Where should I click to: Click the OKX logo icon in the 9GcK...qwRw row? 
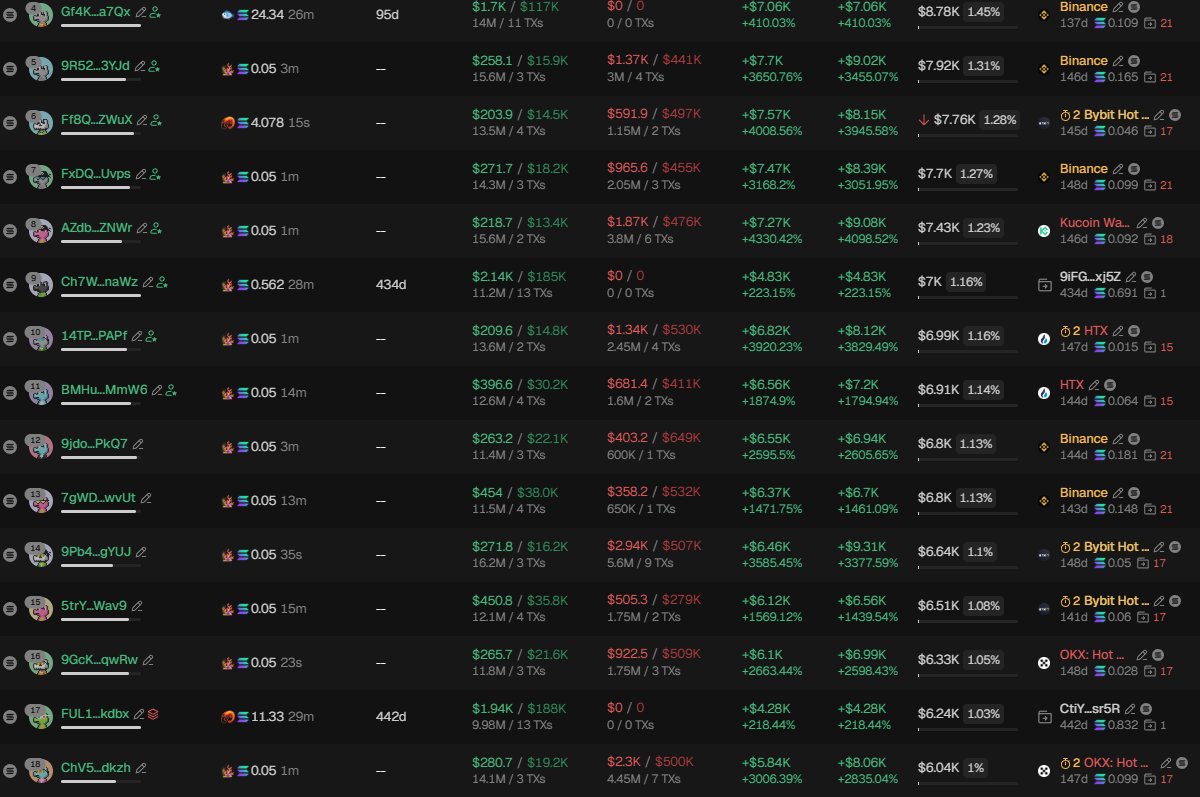(1044, 662)
